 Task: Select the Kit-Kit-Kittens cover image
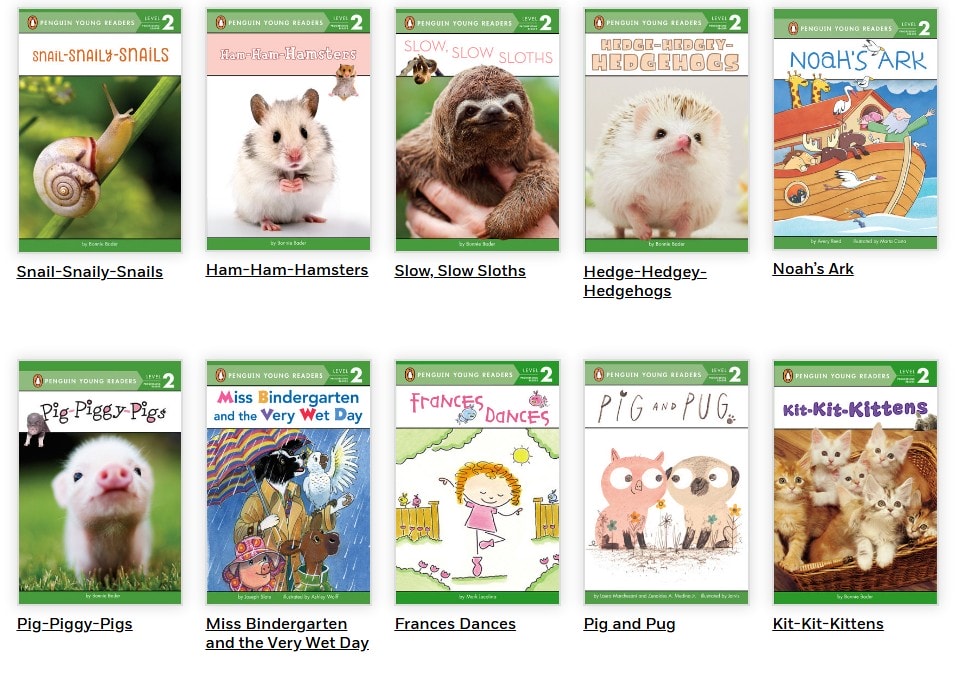[x=856, y=482]
